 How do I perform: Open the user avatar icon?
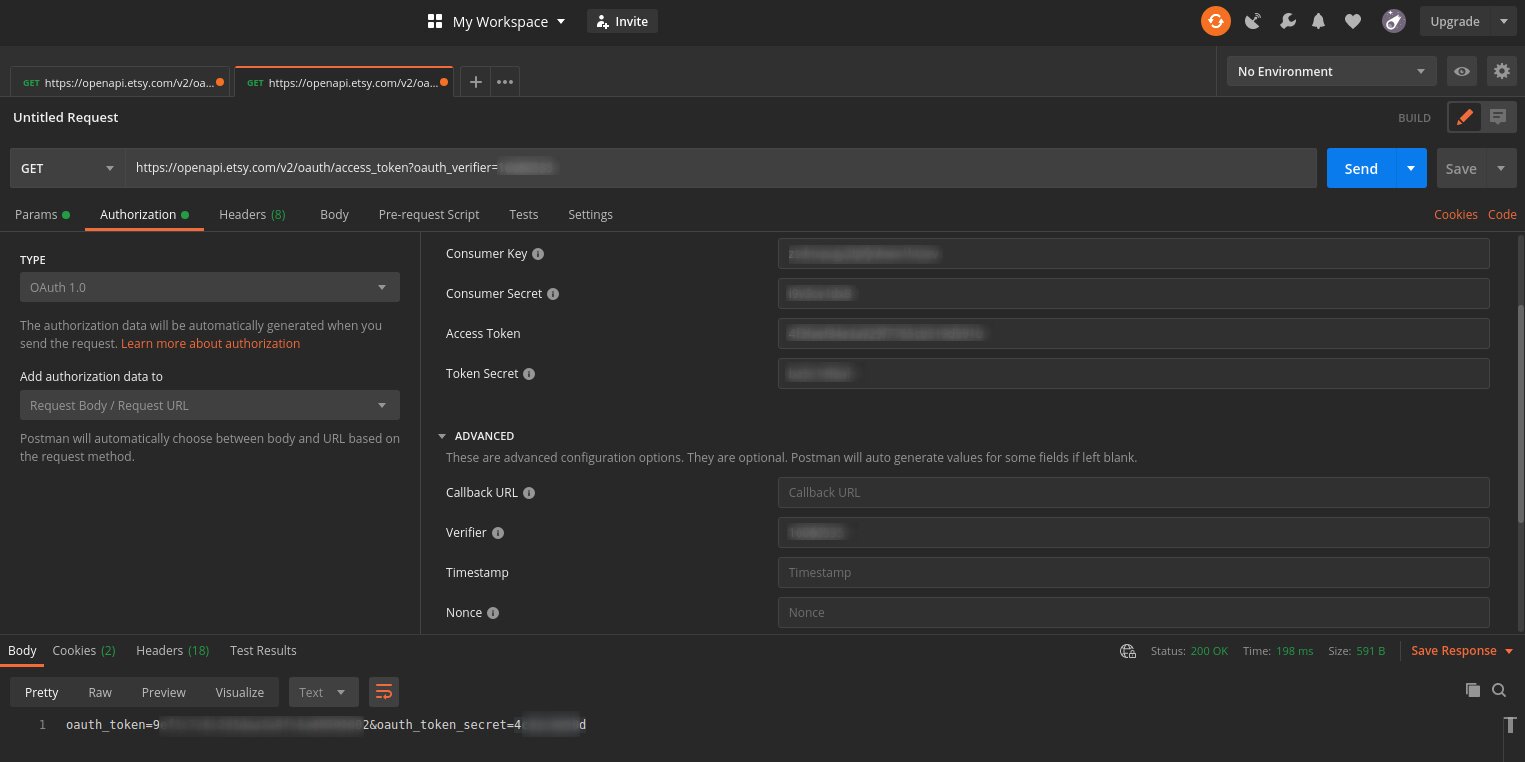click(x=1394, y=21)
